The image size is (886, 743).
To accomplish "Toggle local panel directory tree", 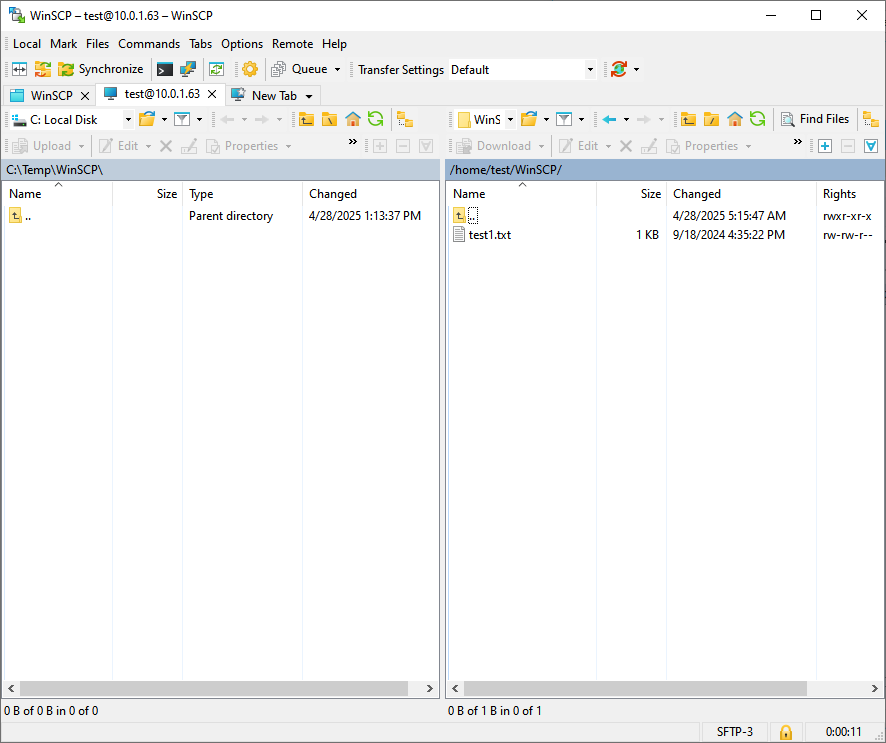I will point(405,119).
